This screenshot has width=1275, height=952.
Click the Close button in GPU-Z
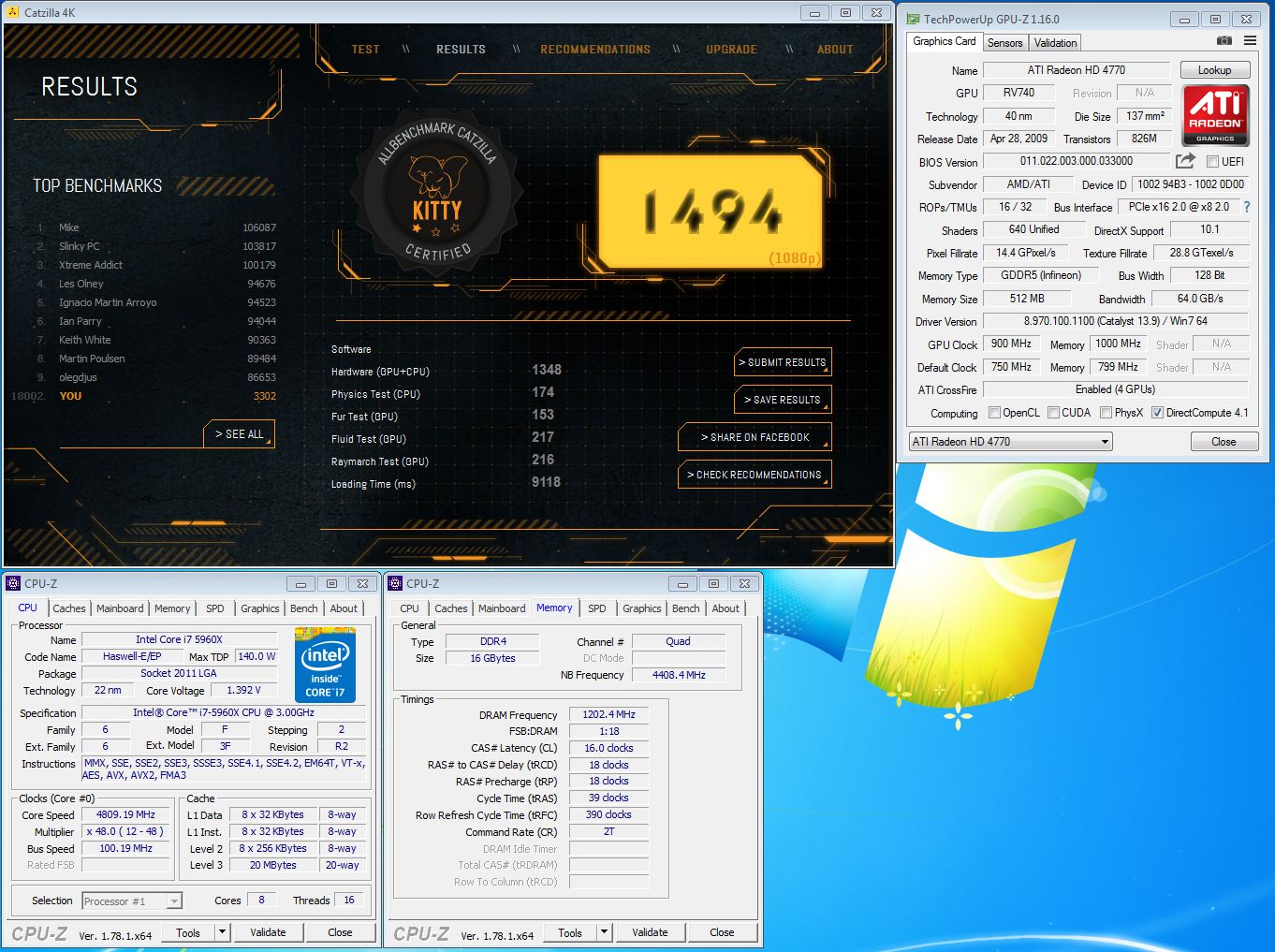[x=1224, y=442]
